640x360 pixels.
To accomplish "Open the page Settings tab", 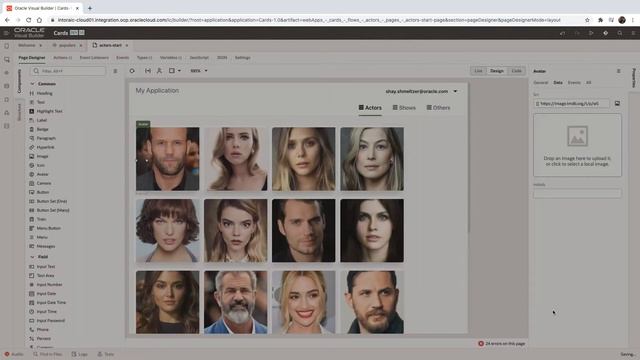I will 242,58.
